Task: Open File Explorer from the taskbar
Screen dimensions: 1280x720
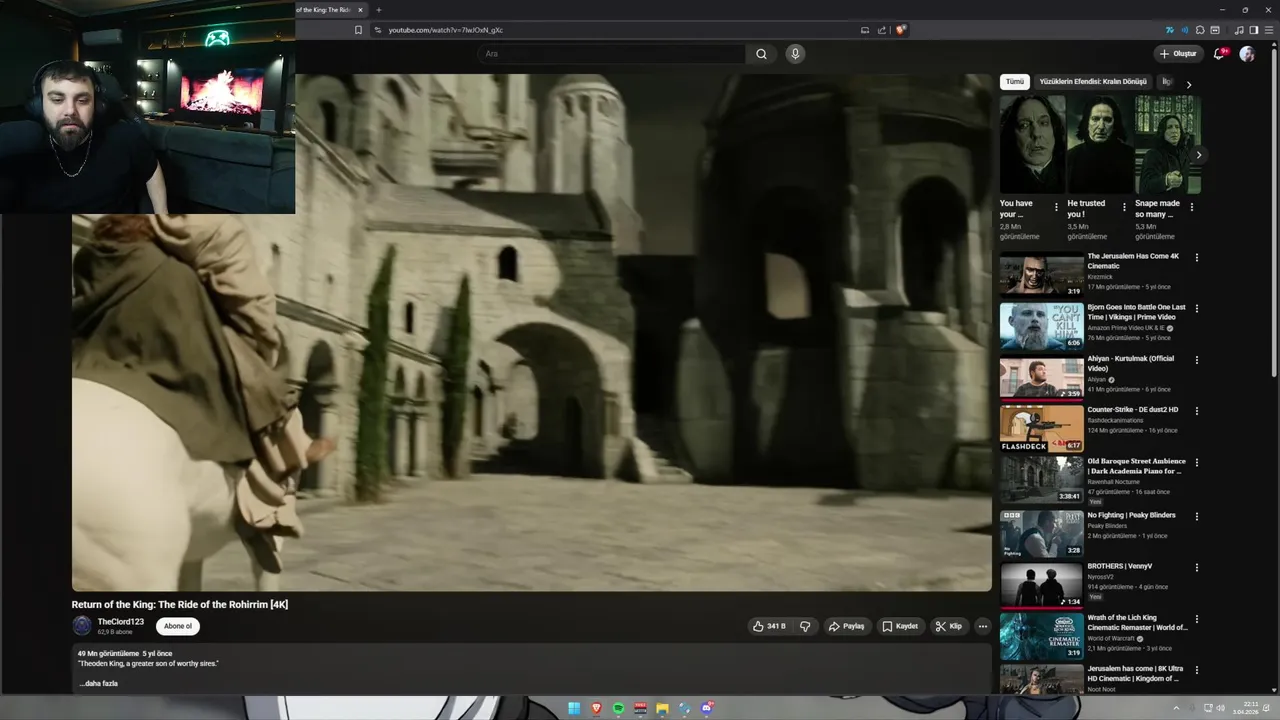Action: 662,708
